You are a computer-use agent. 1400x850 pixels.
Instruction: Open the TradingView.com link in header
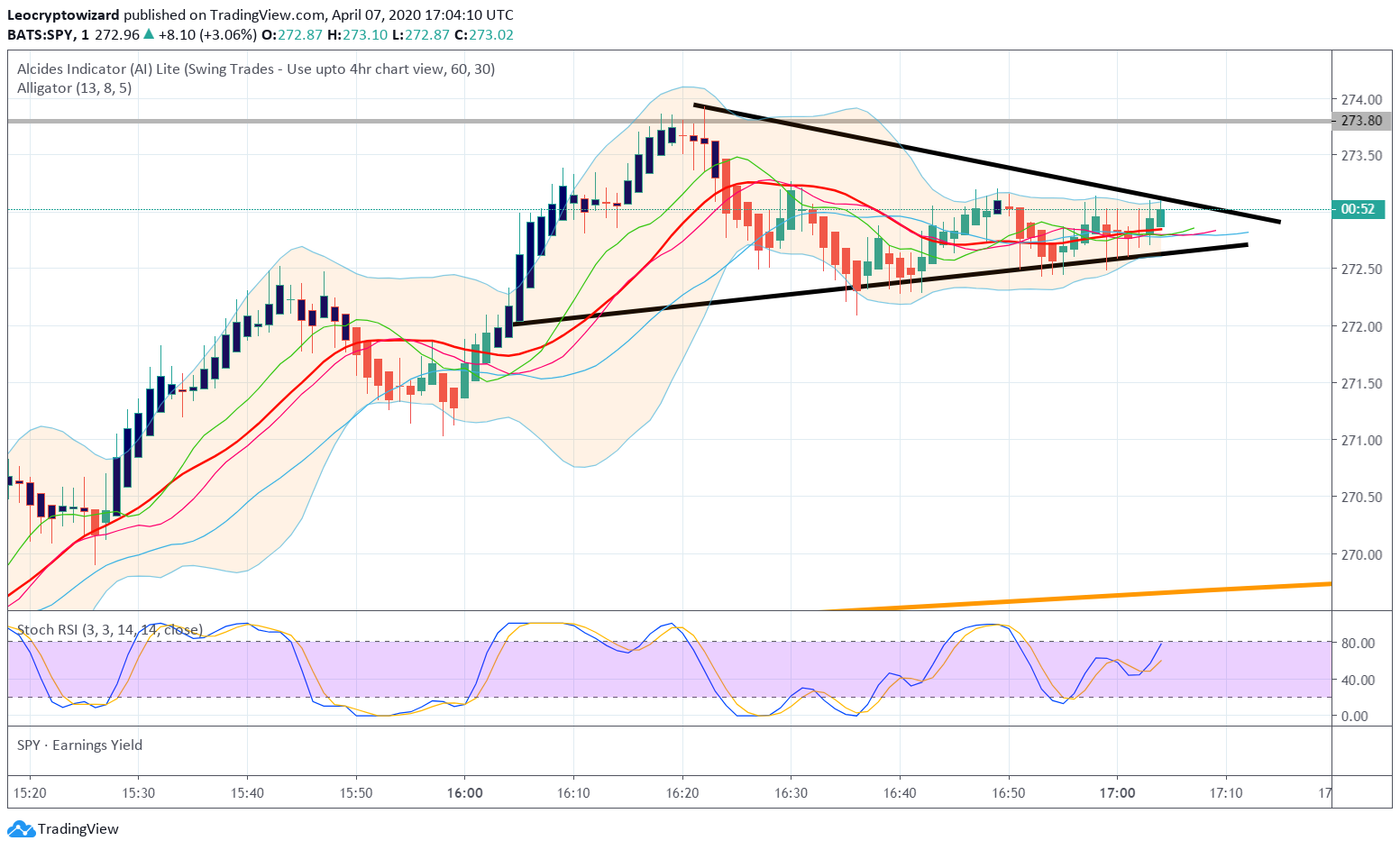point(268,14)
